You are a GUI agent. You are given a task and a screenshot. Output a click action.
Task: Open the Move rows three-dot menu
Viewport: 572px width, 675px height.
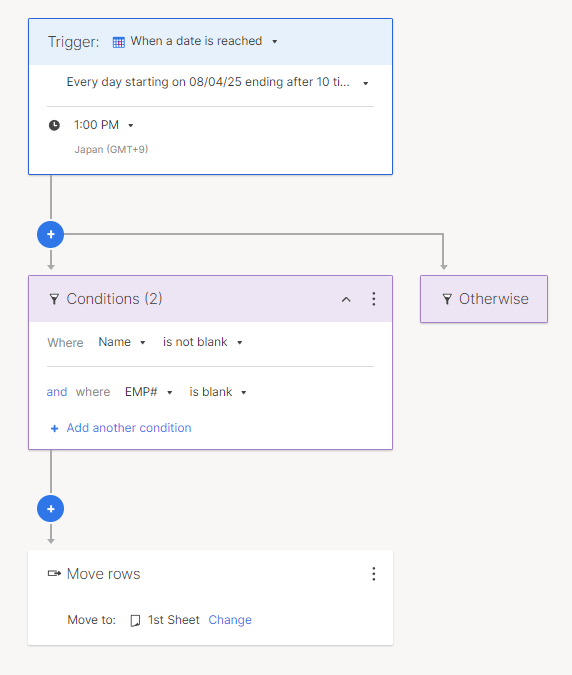click(374, 574)
